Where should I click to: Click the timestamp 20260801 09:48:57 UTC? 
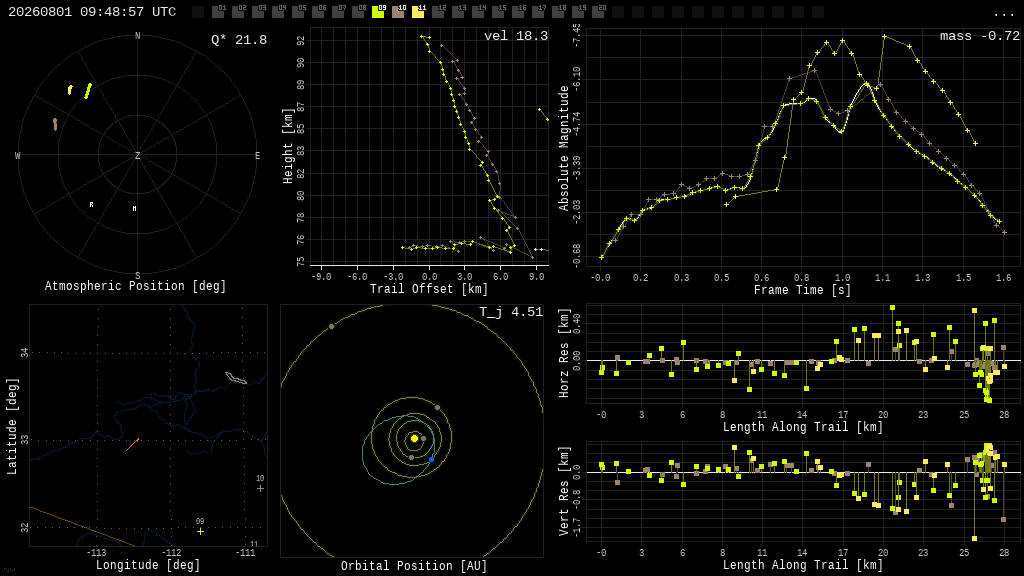pyautogui.click(x=92, y=12)
